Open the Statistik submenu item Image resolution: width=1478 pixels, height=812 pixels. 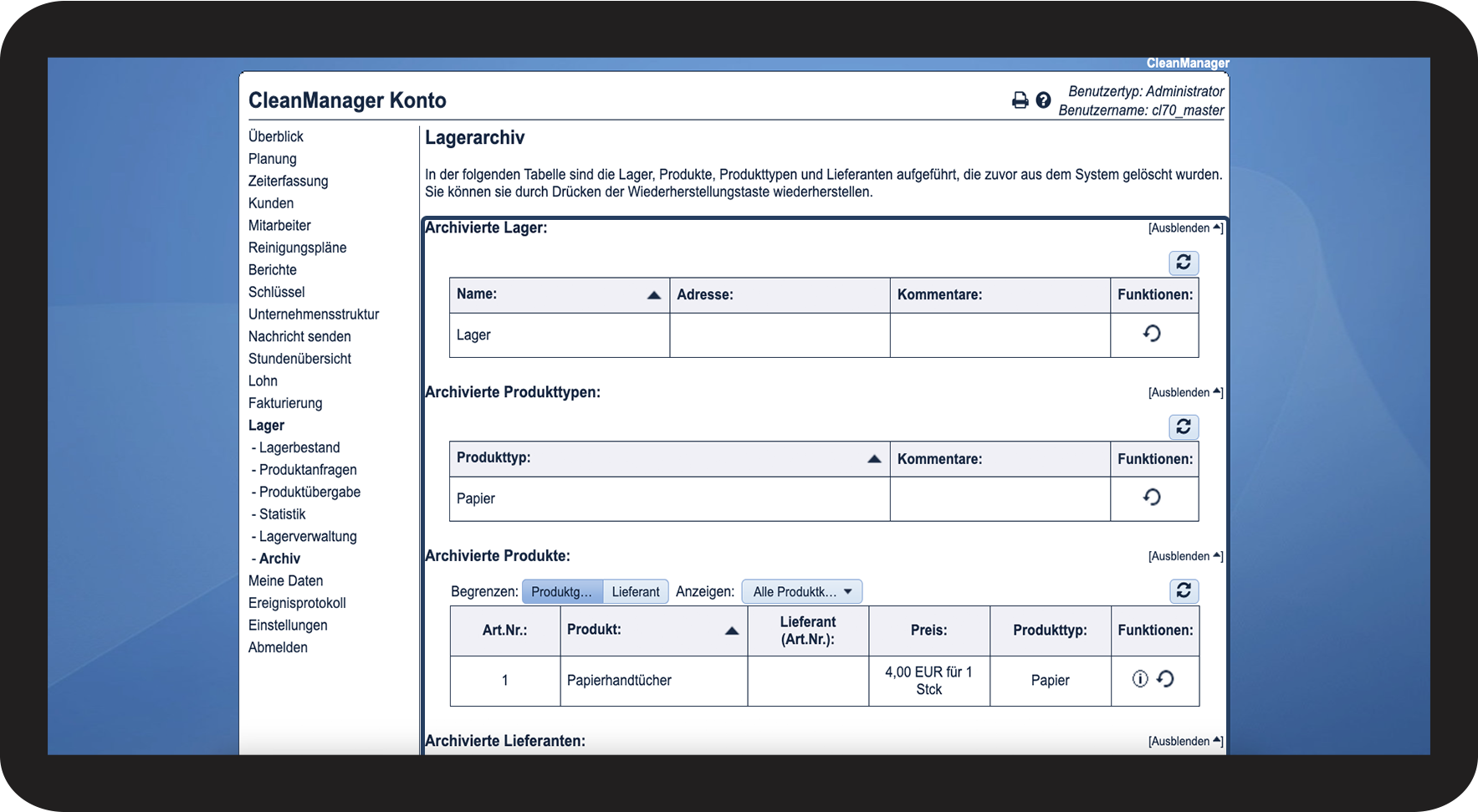pyautogui.click(x=283, y=514)
